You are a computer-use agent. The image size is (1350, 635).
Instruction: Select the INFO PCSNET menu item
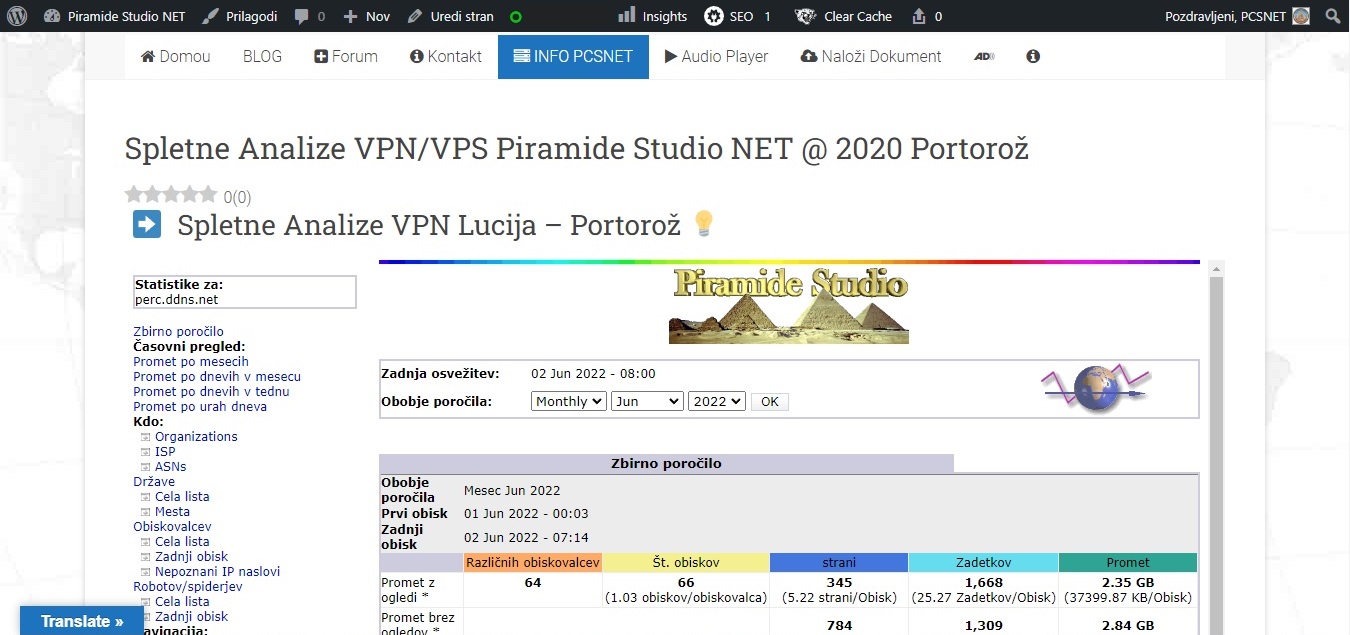[x=573, y=56]
